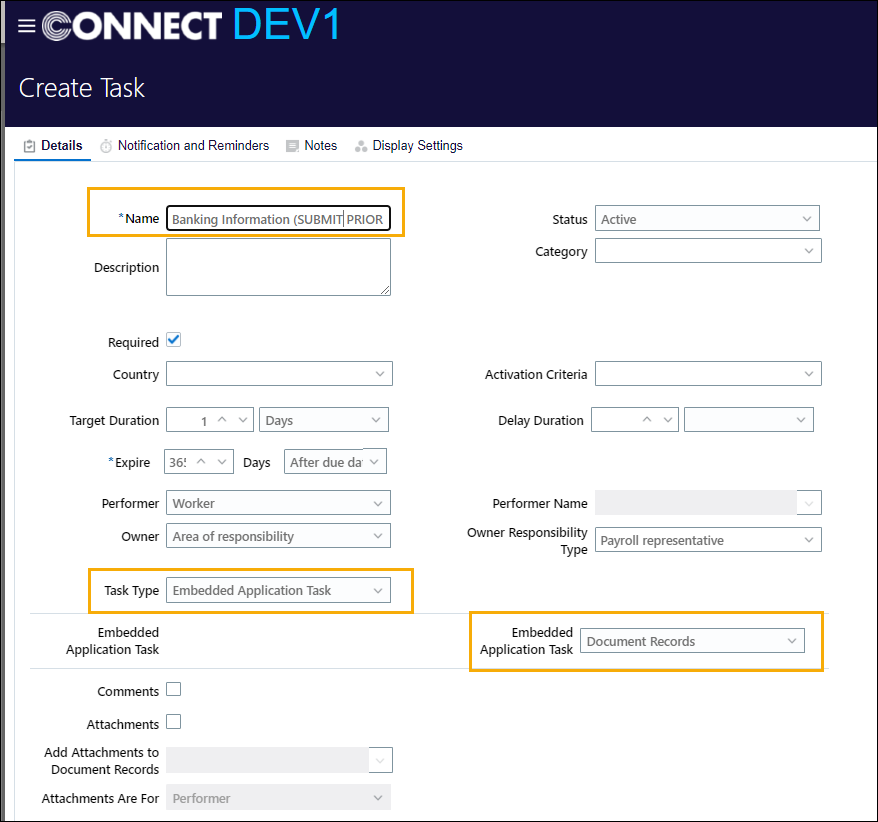Enable the Comments checkbox
Viewport: 878px width, 822px height.
click(x=174, y=689)
